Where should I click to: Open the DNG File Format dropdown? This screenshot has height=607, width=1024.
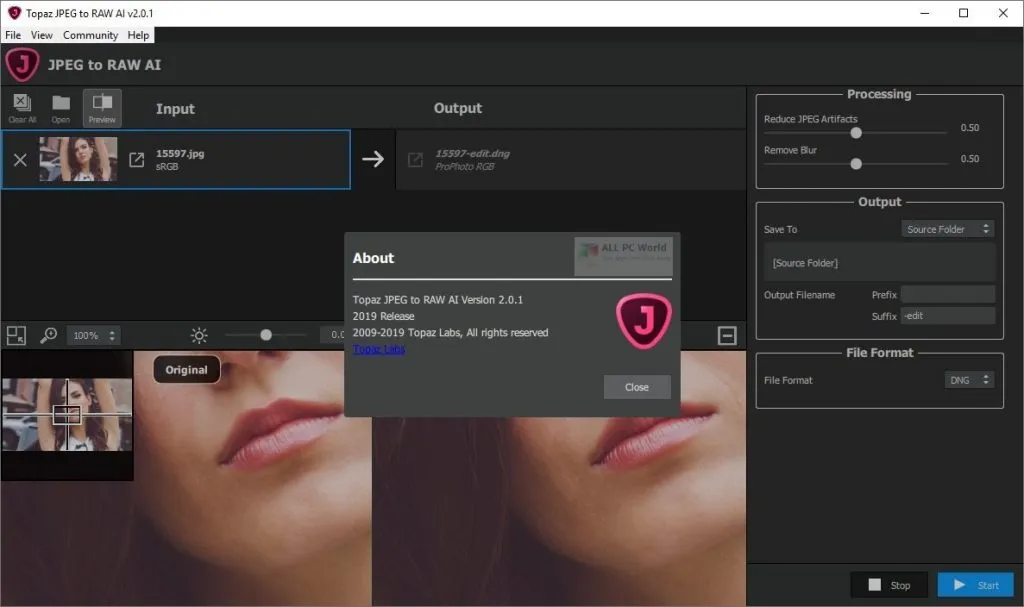click(969, 380)
